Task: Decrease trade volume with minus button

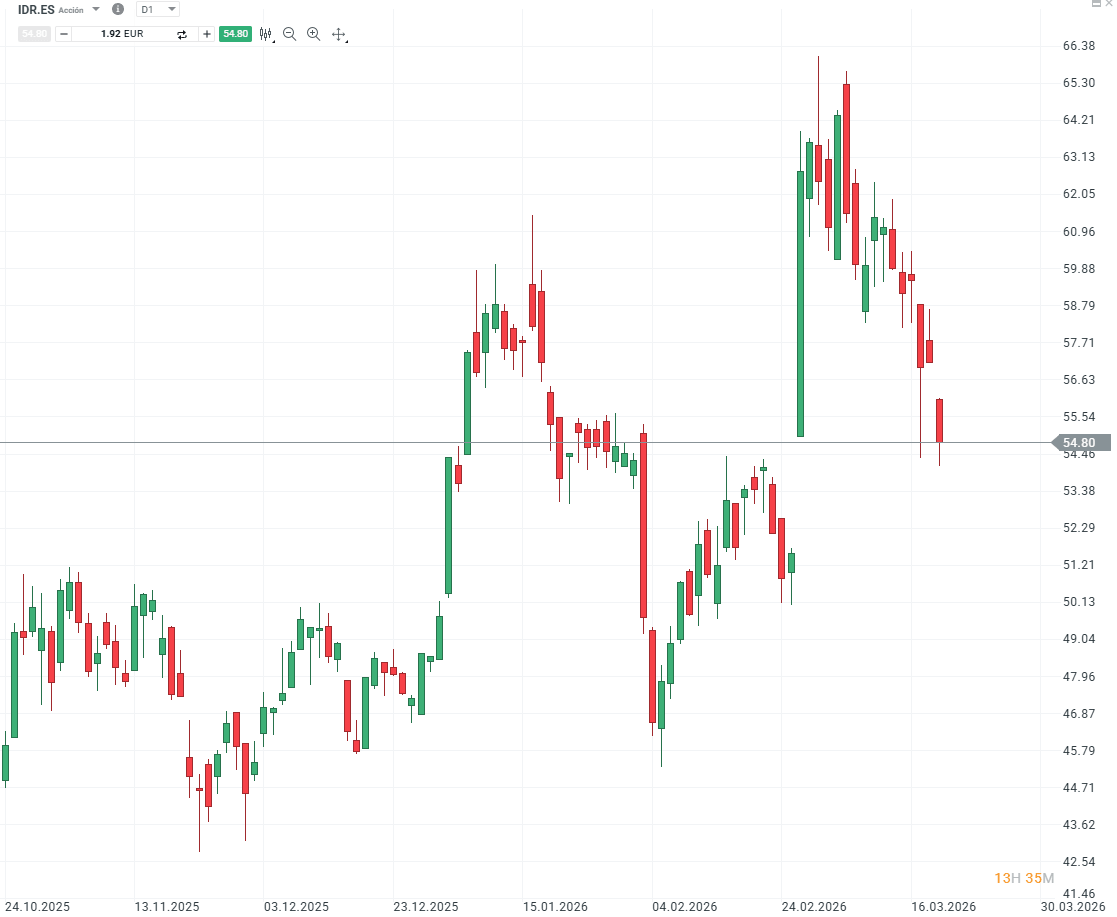Action: coord(64,34)
